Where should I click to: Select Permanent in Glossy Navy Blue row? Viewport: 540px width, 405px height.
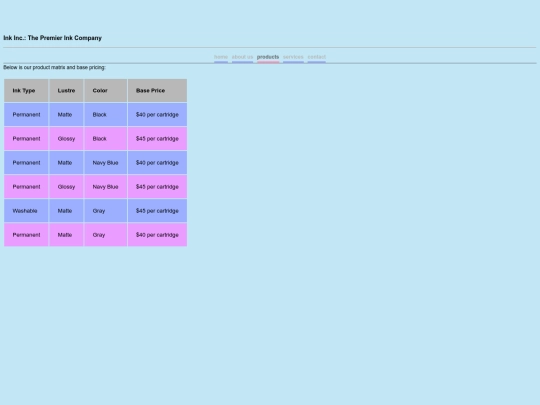26,187
